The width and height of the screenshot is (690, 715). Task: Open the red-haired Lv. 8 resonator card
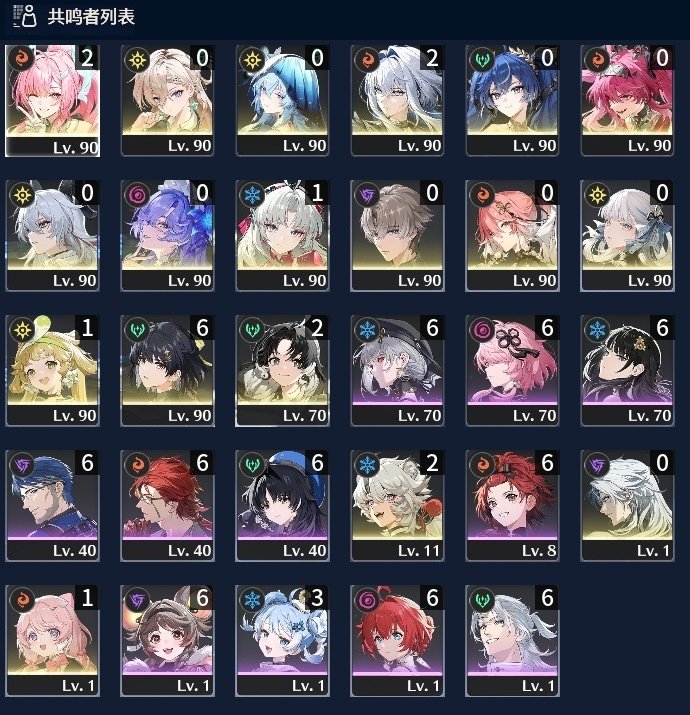[512, 506]
